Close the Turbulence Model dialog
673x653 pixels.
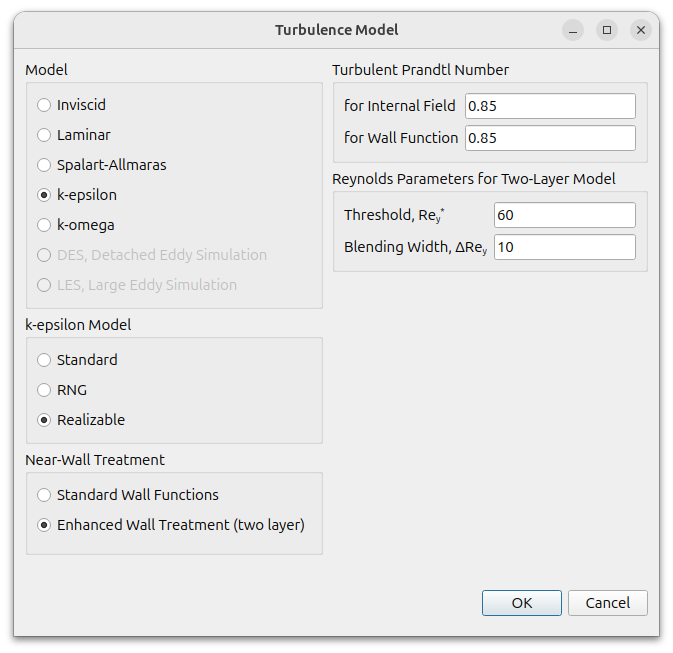(641, 30)
